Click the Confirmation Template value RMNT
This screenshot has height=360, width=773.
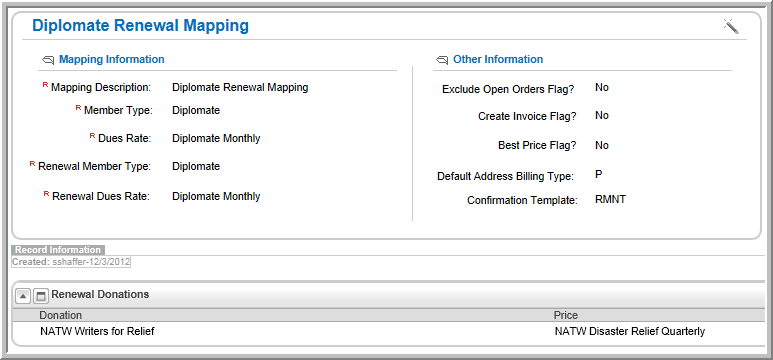pos(610,200)
